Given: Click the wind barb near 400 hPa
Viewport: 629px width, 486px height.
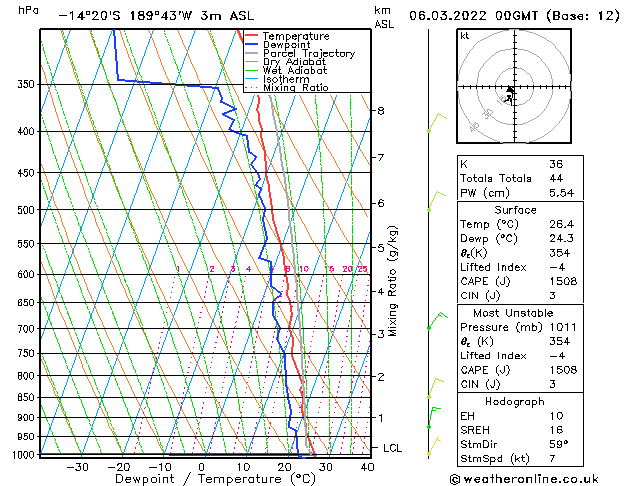Looking at the screenshot, I should (x=434, y=123).
